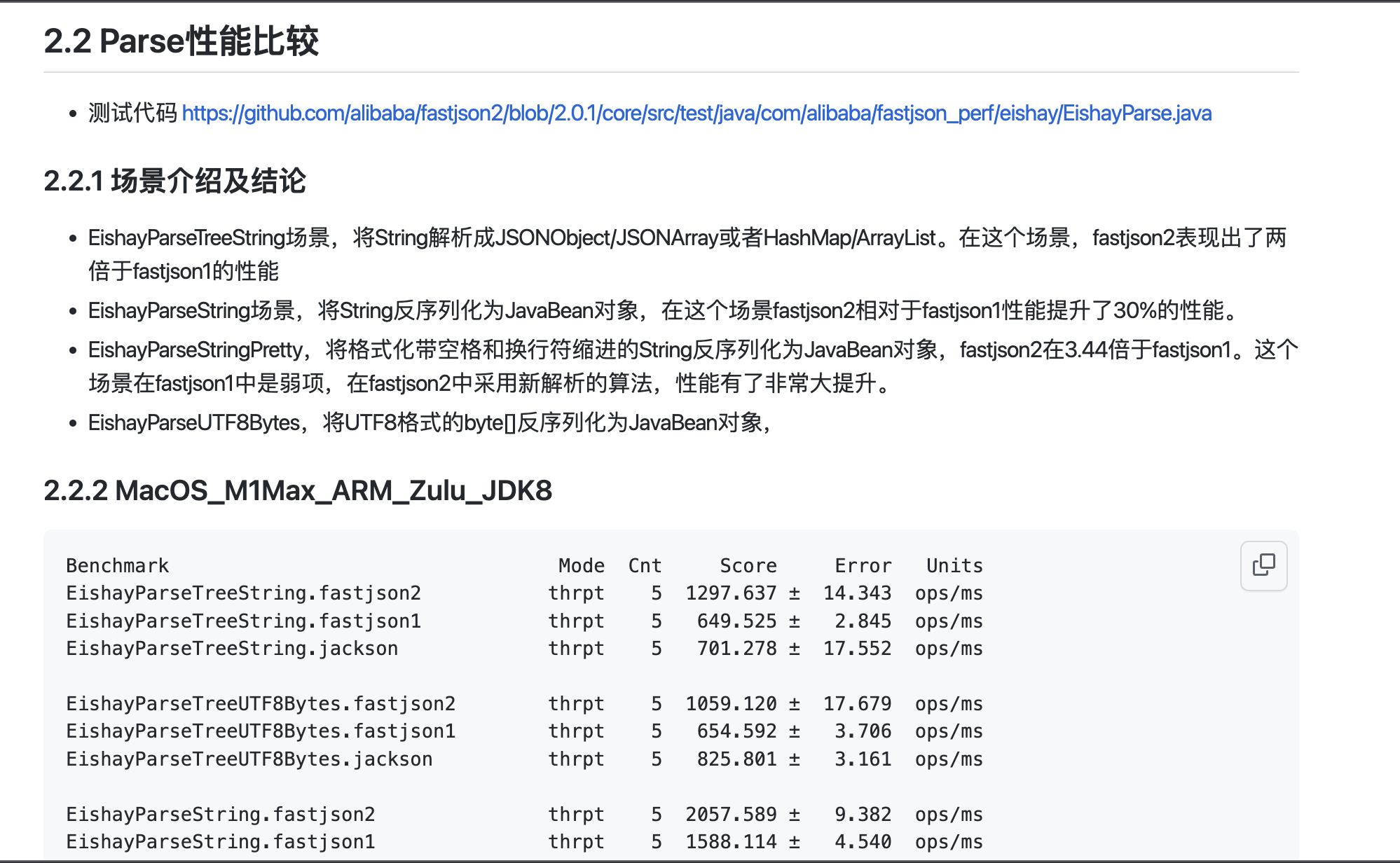Click the EishayParseTreeString.jackson result line
This screenshot has height=863, width=1400.
coord(231,648)
